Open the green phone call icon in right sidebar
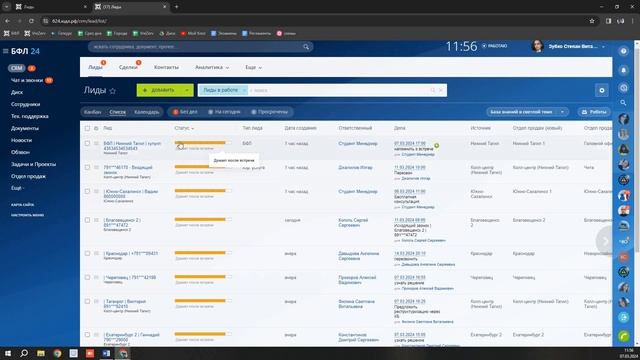Viewport: 640px width, 360px height. click(623, 336)
